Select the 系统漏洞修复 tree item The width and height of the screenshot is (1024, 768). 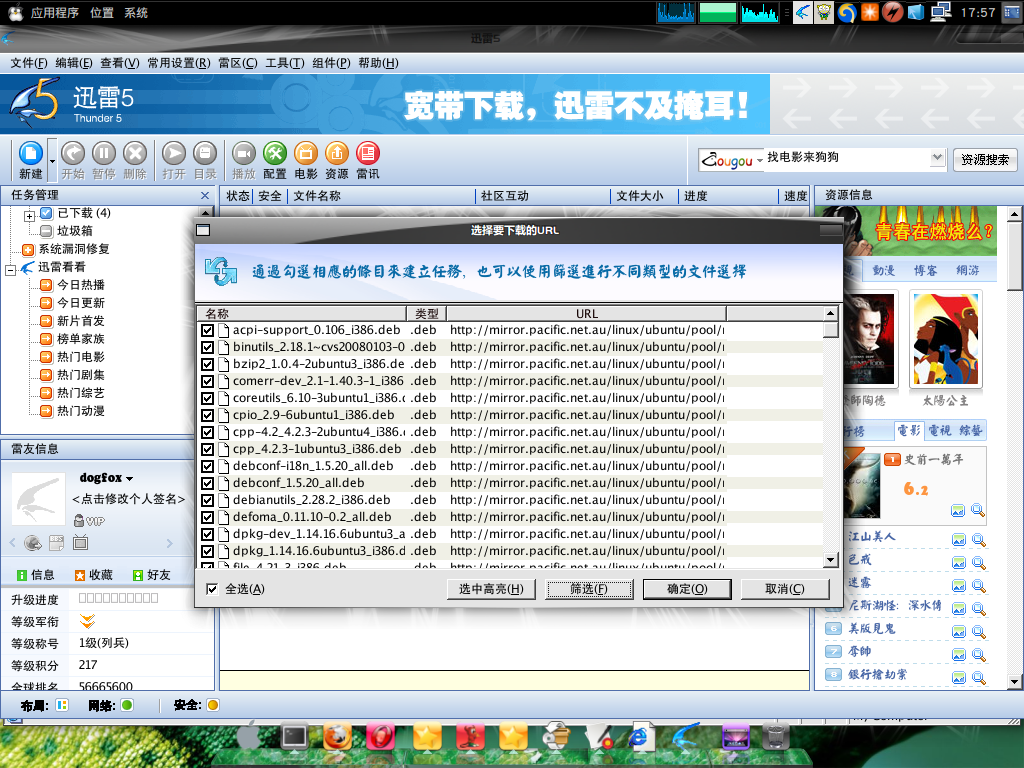click(x=74, y=249)
